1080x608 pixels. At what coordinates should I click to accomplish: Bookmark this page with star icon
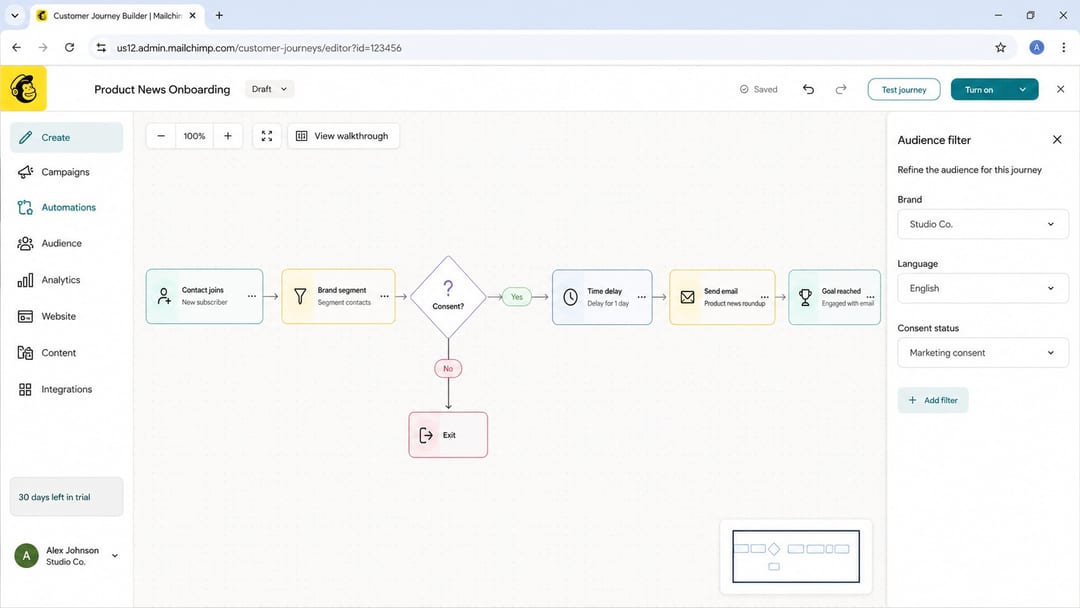pos(1000,48)
